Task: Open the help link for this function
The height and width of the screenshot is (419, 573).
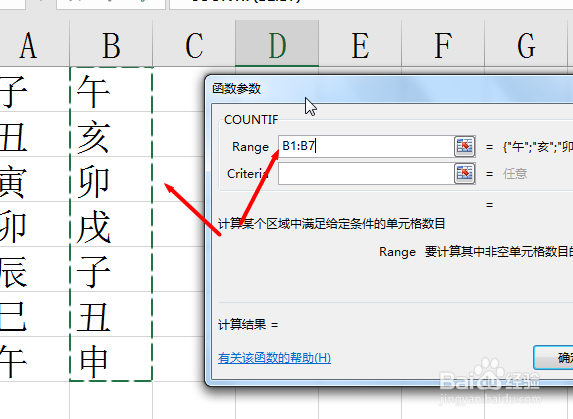Action: [x=274, y=358]
